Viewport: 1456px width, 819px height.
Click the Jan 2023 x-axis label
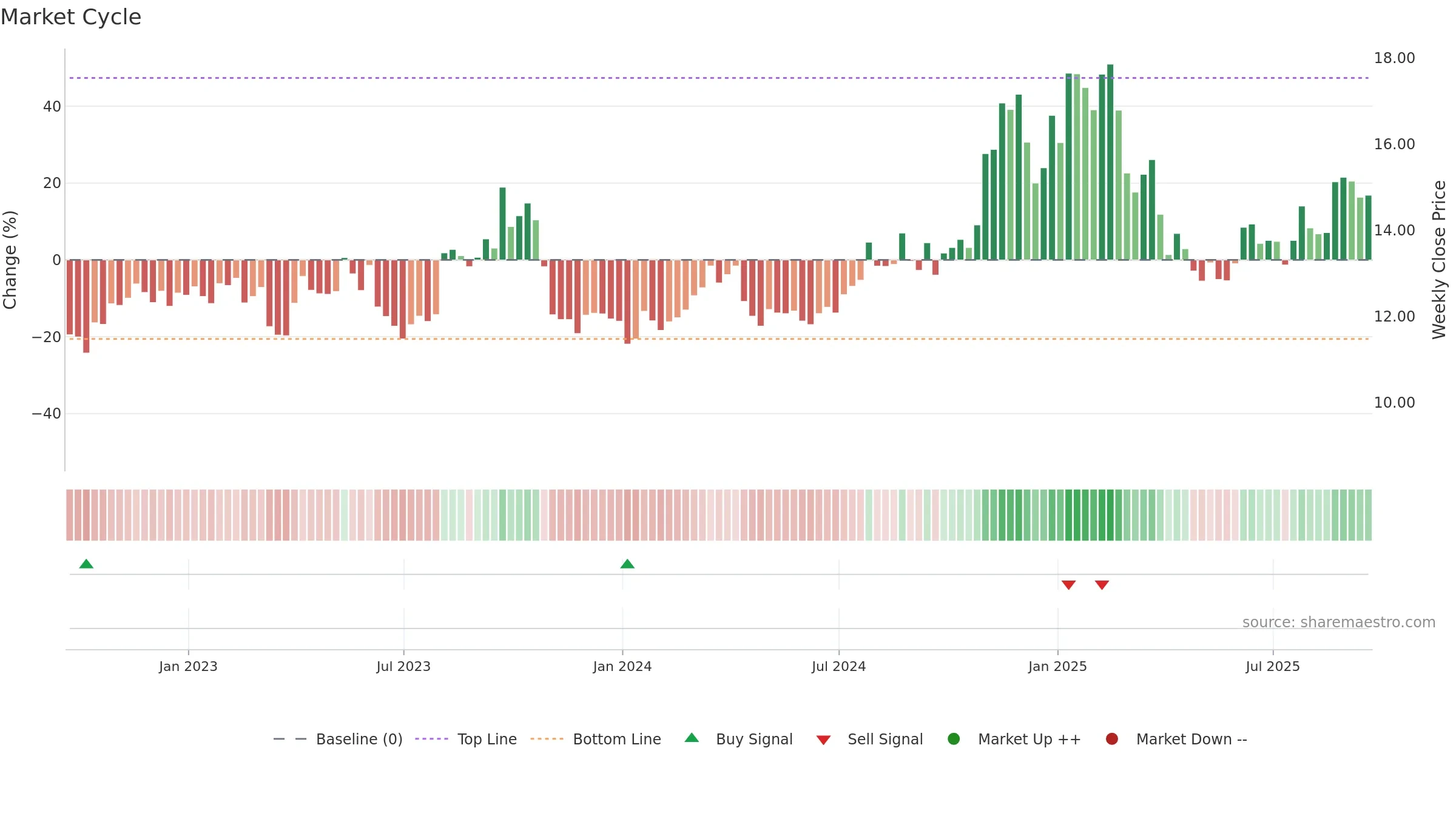188,667
